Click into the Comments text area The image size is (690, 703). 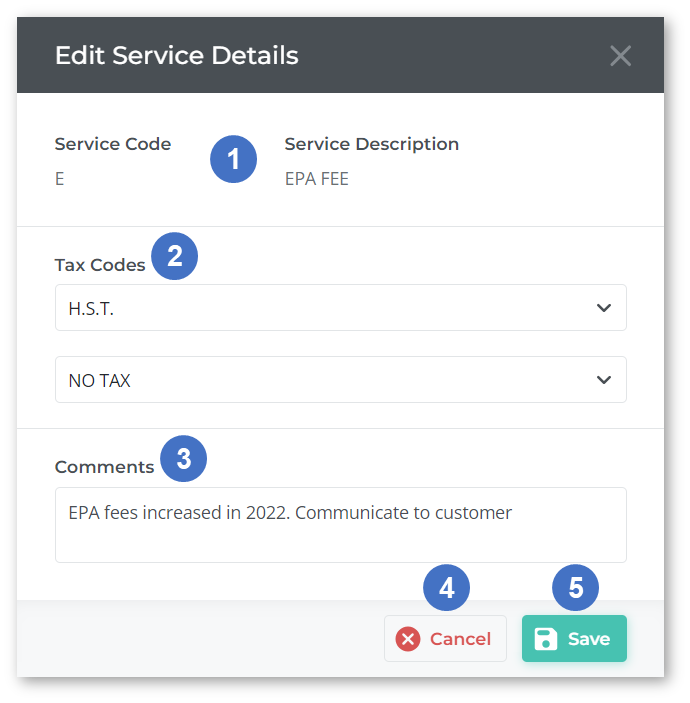click(340, 525)
